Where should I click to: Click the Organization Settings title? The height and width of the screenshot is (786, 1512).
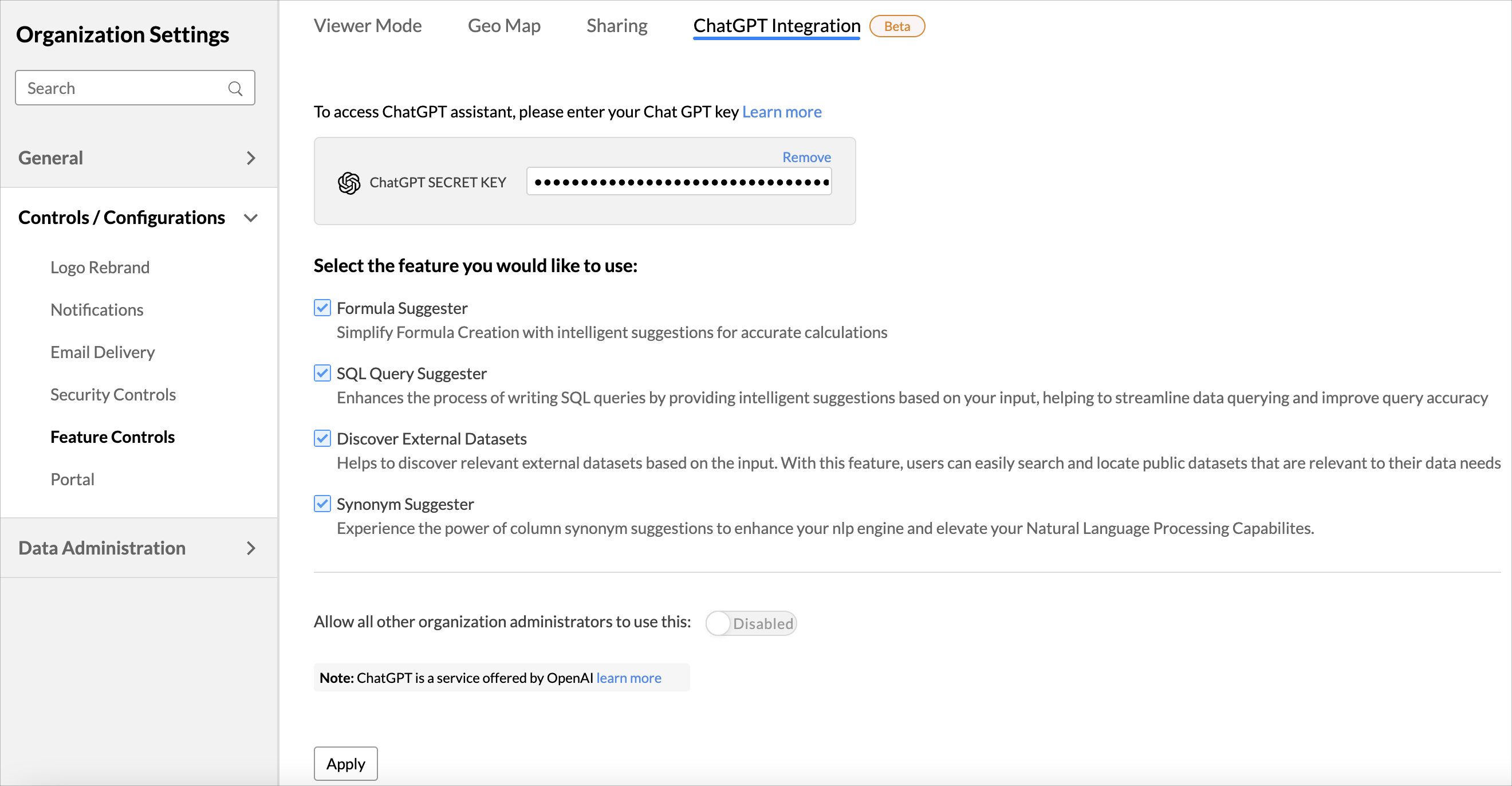click(x=122, y=34)
